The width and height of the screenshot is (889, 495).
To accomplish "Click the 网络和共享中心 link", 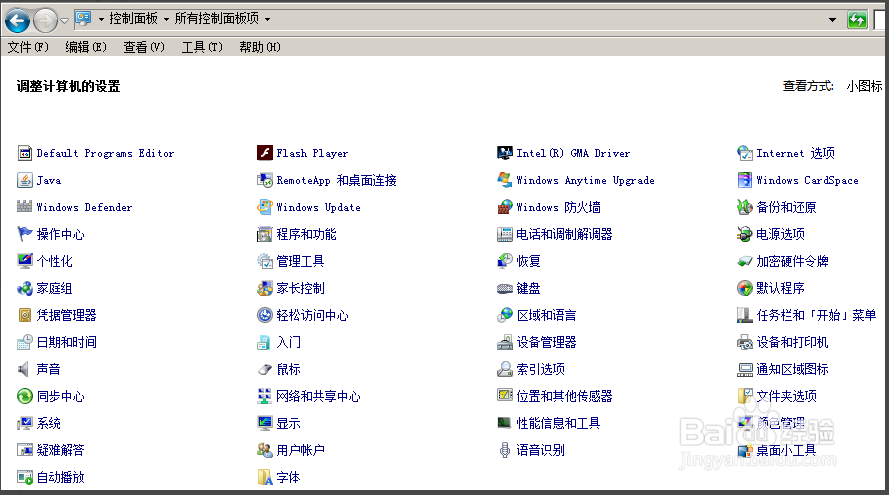I will 318,396.
